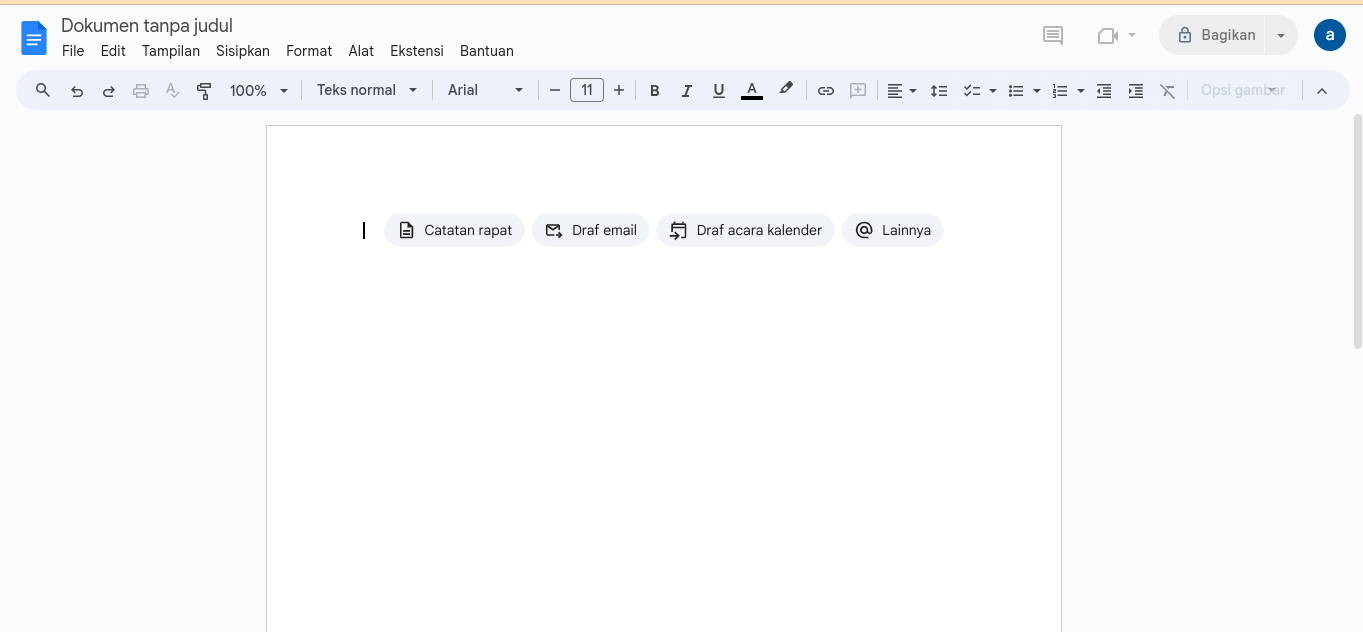Open the Edit menu
The width and height of the screenshot is (1363, 632).
[x=113, y=51]
